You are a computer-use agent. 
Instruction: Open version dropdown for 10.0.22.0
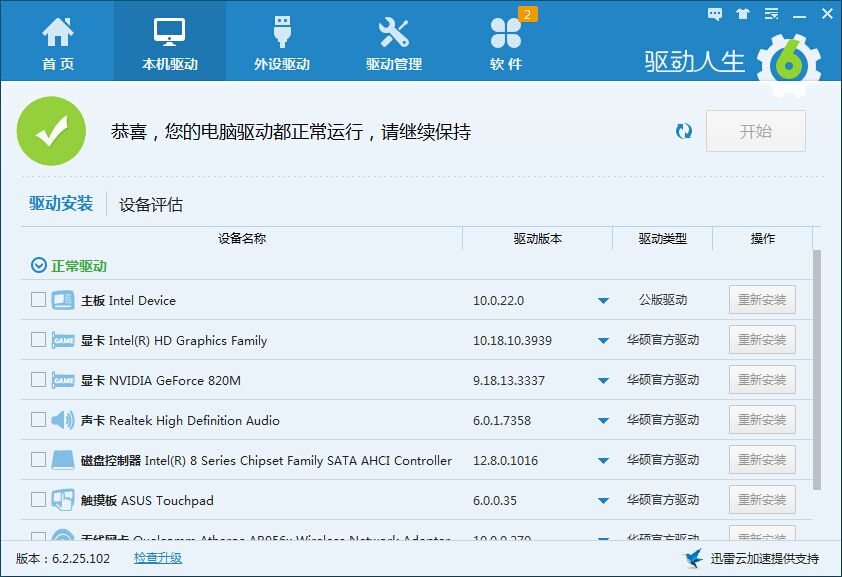[x=603, y=301]
